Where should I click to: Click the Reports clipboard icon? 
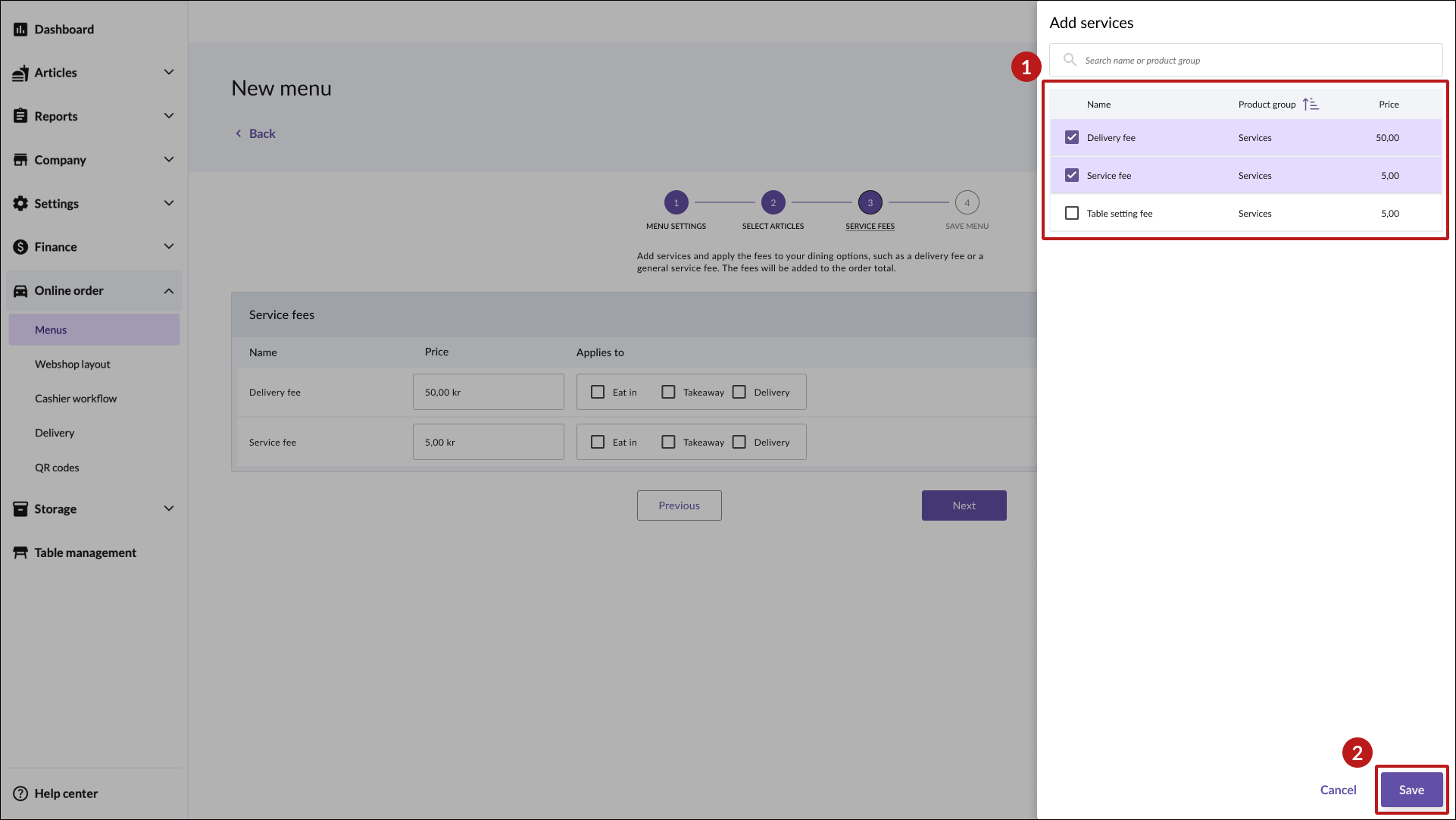coord(20,116)
